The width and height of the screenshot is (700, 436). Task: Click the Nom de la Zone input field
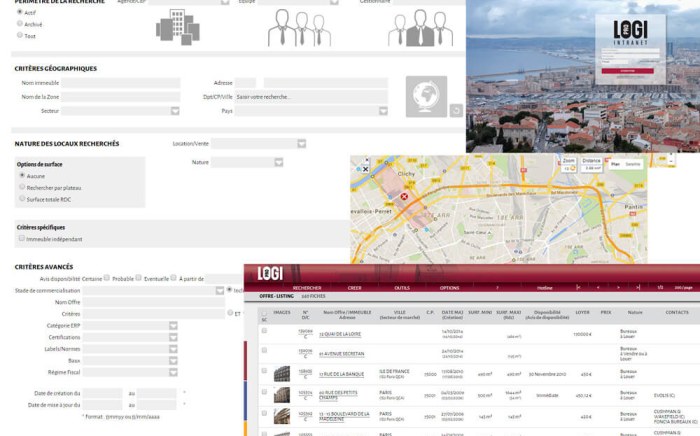point(121,96)
